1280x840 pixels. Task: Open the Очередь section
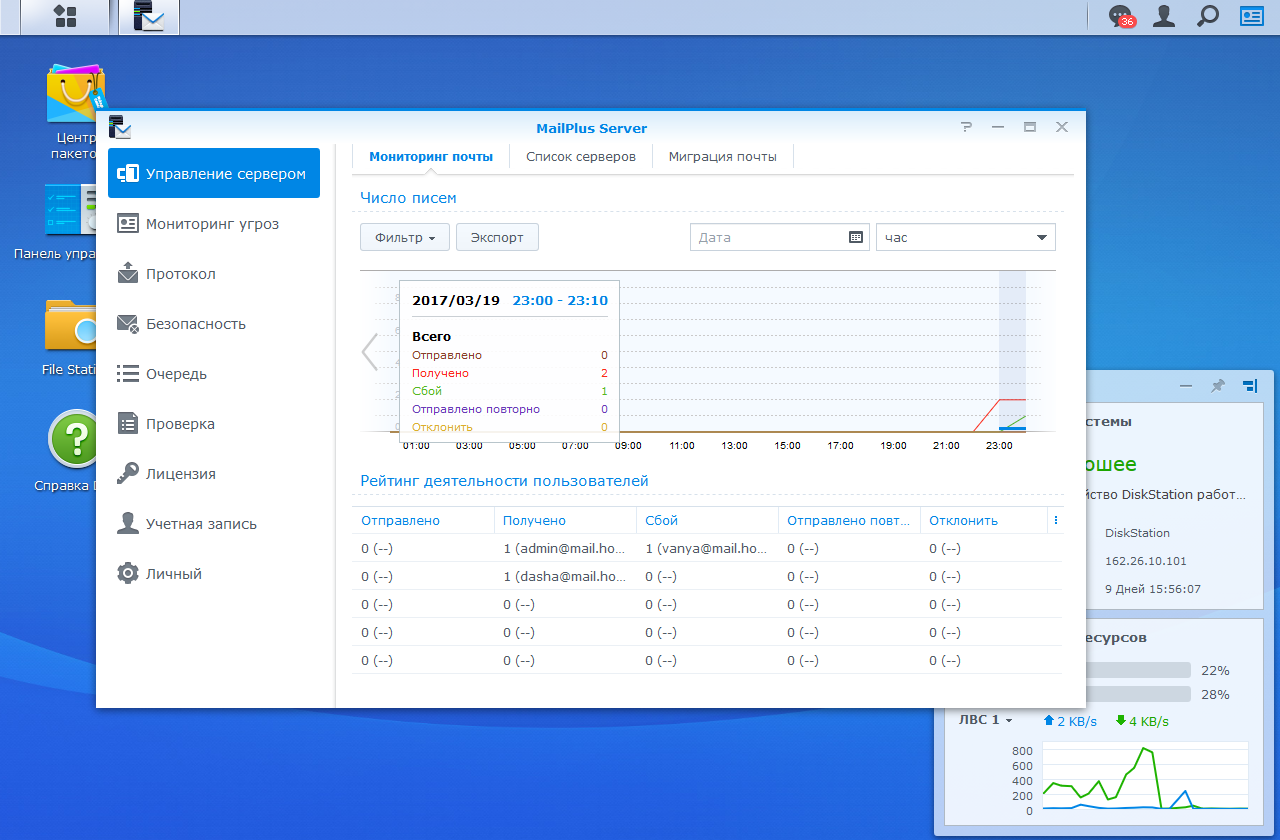214,374
